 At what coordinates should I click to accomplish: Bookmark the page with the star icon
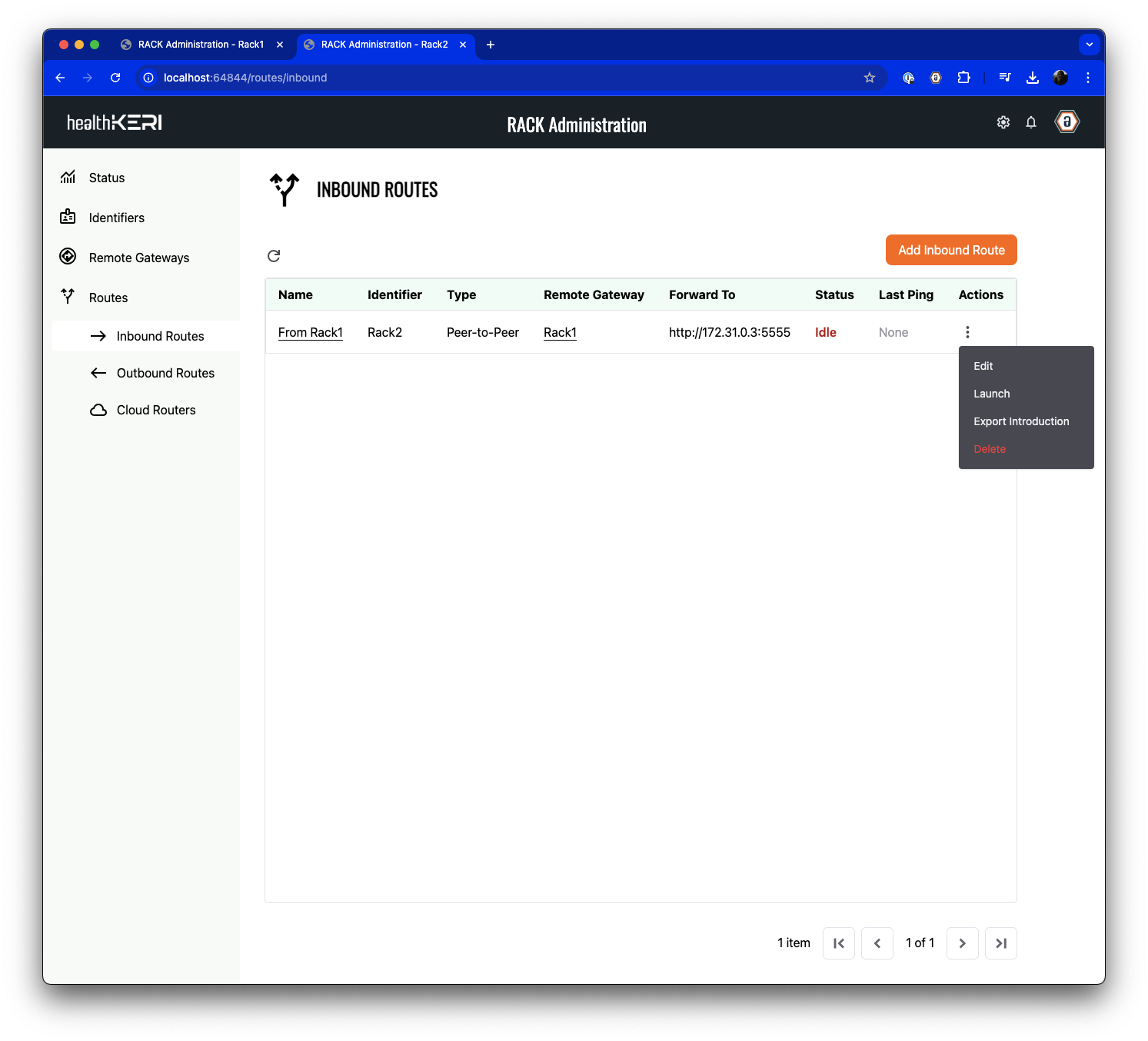[870, 78]
